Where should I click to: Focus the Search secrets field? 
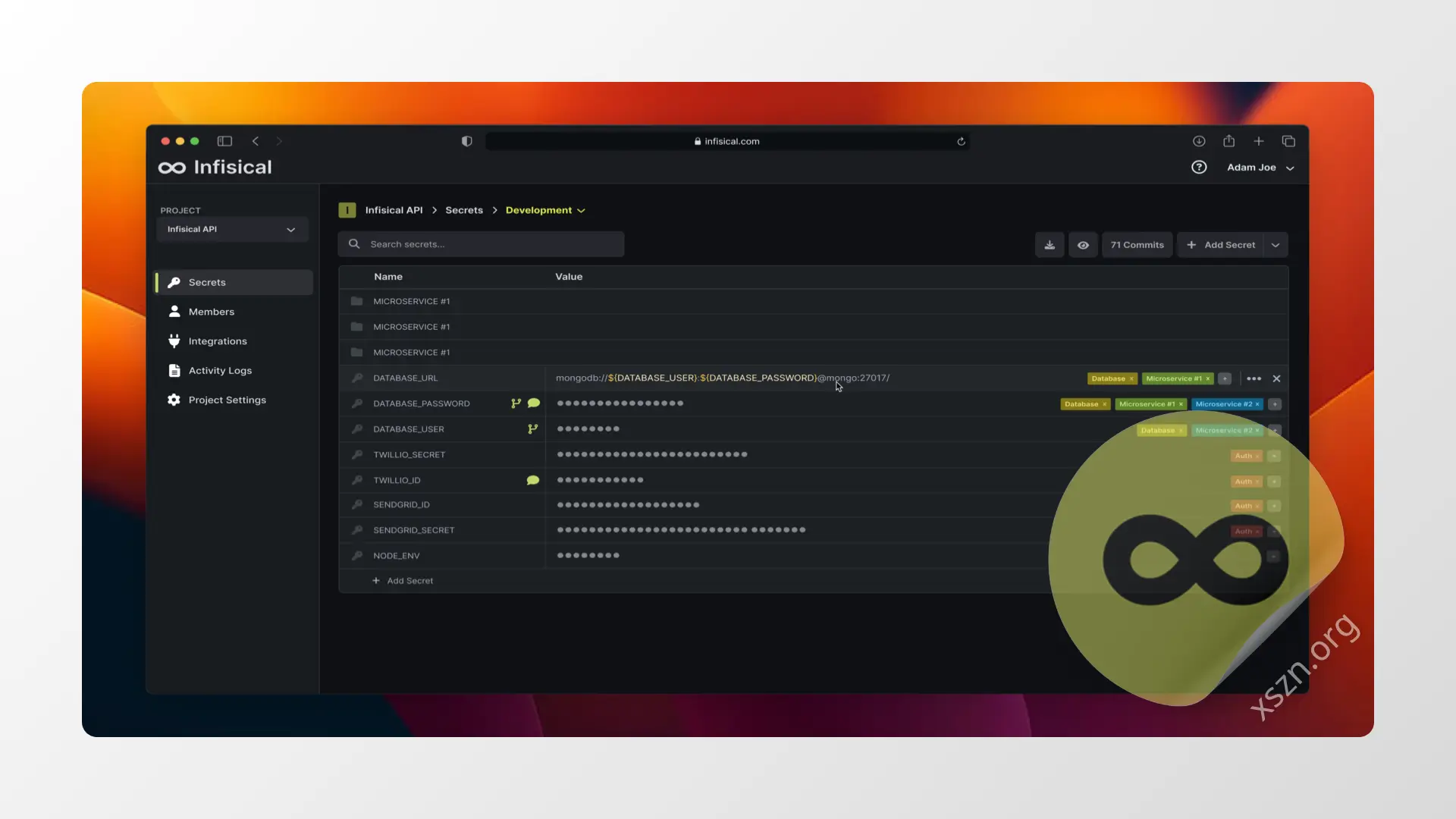tap(481, 244)
